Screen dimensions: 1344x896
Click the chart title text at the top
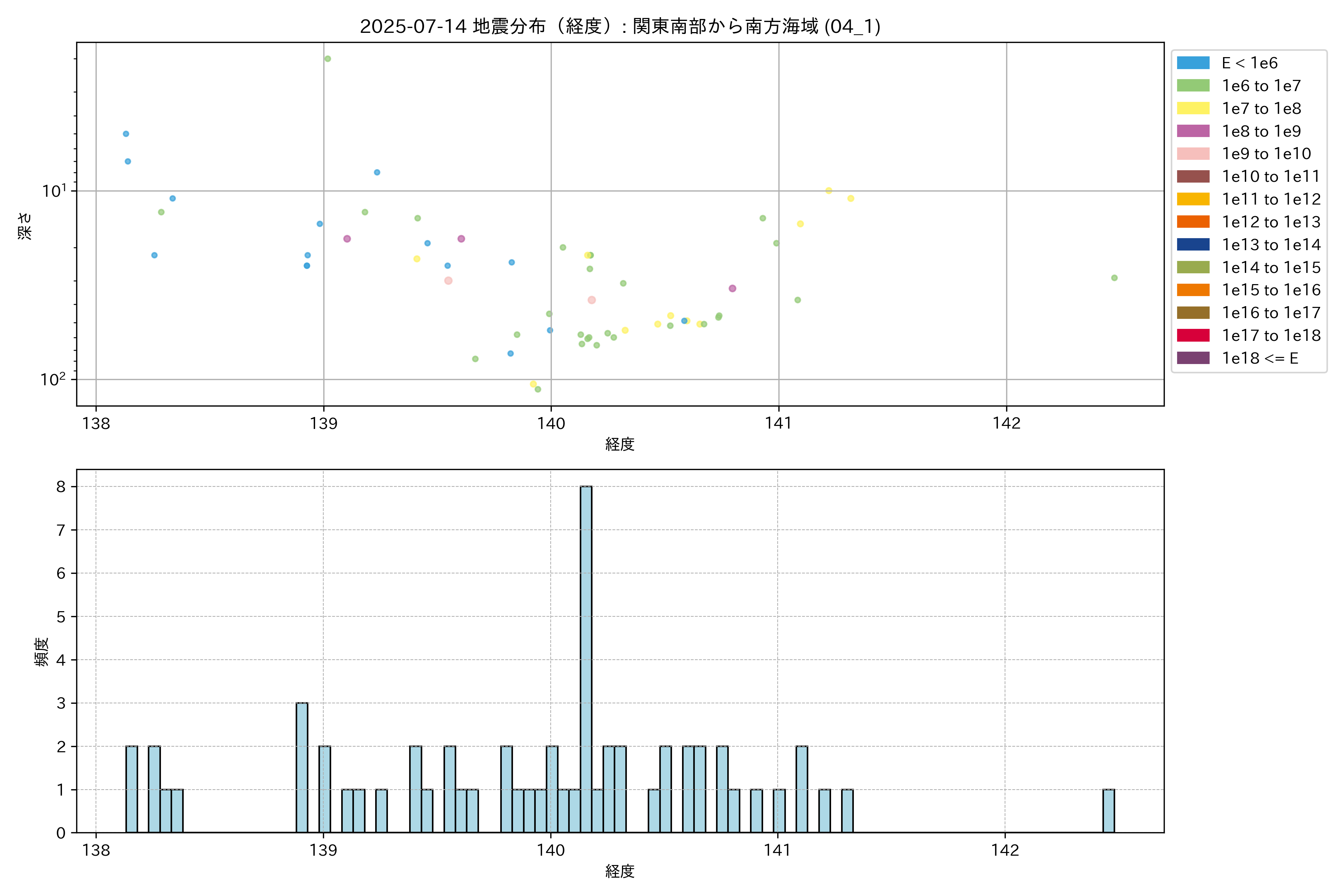pyautogui.click(x=619, y=26)
